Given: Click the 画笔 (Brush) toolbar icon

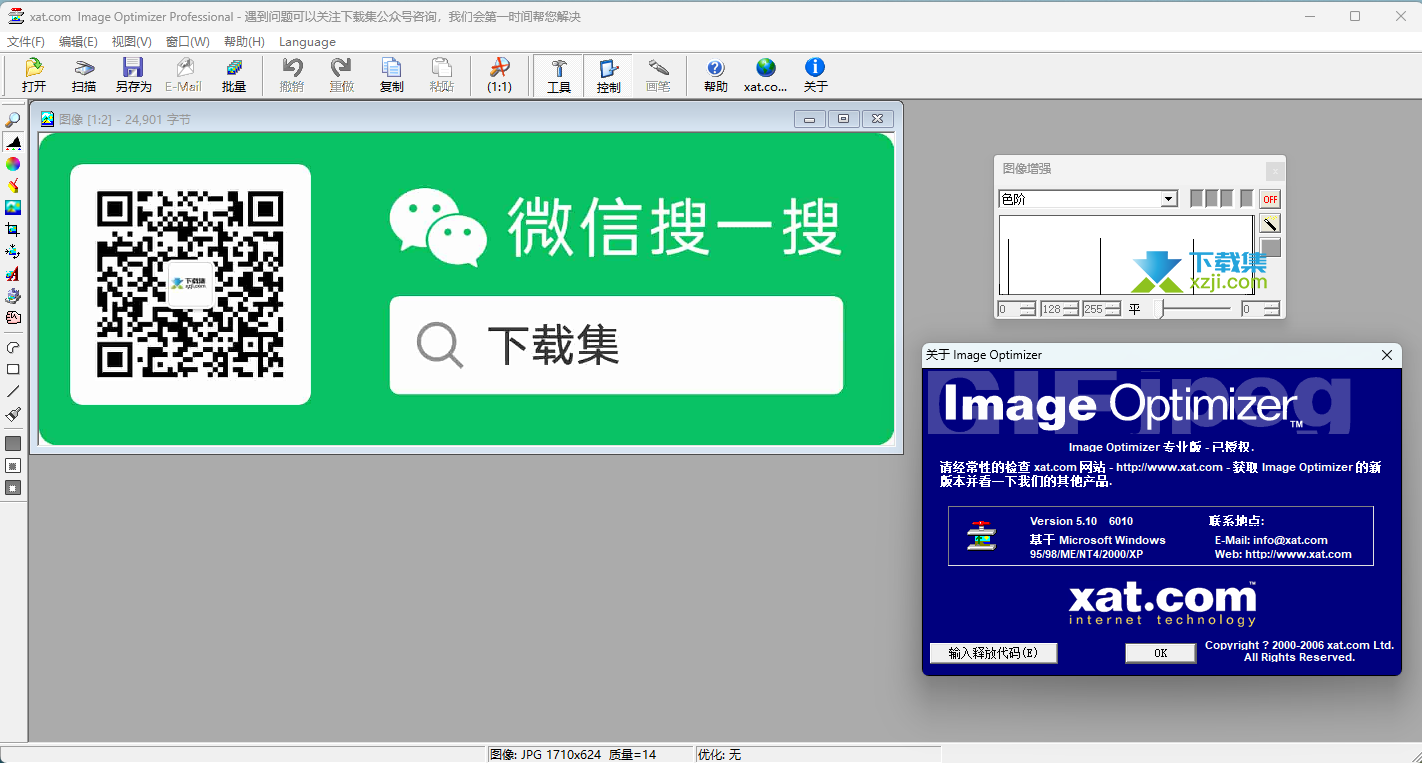Looking at the screenshot, I should click(658, 75).
